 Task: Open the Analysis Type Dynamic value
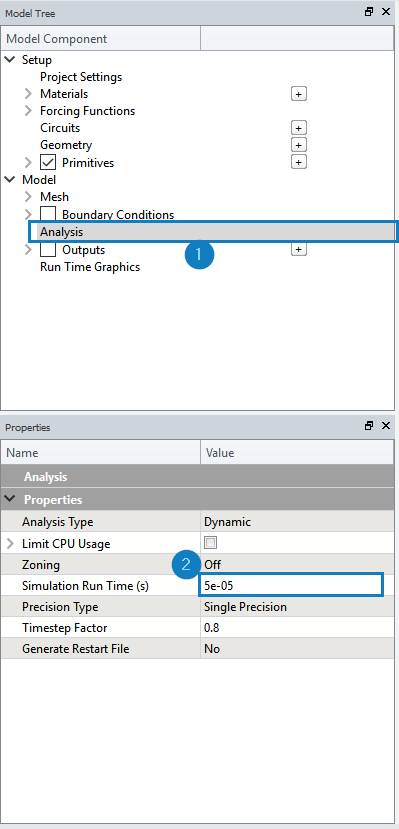[x=297, y=522]
